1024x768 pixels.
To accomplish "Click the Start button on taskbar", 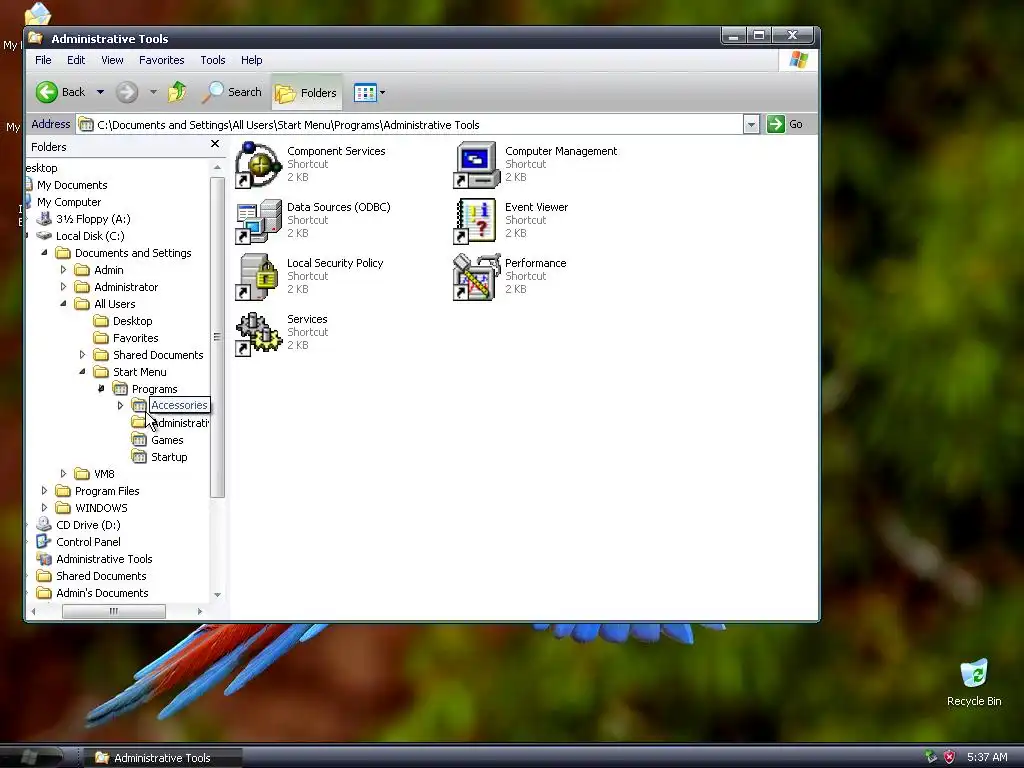I will (31, 757).
